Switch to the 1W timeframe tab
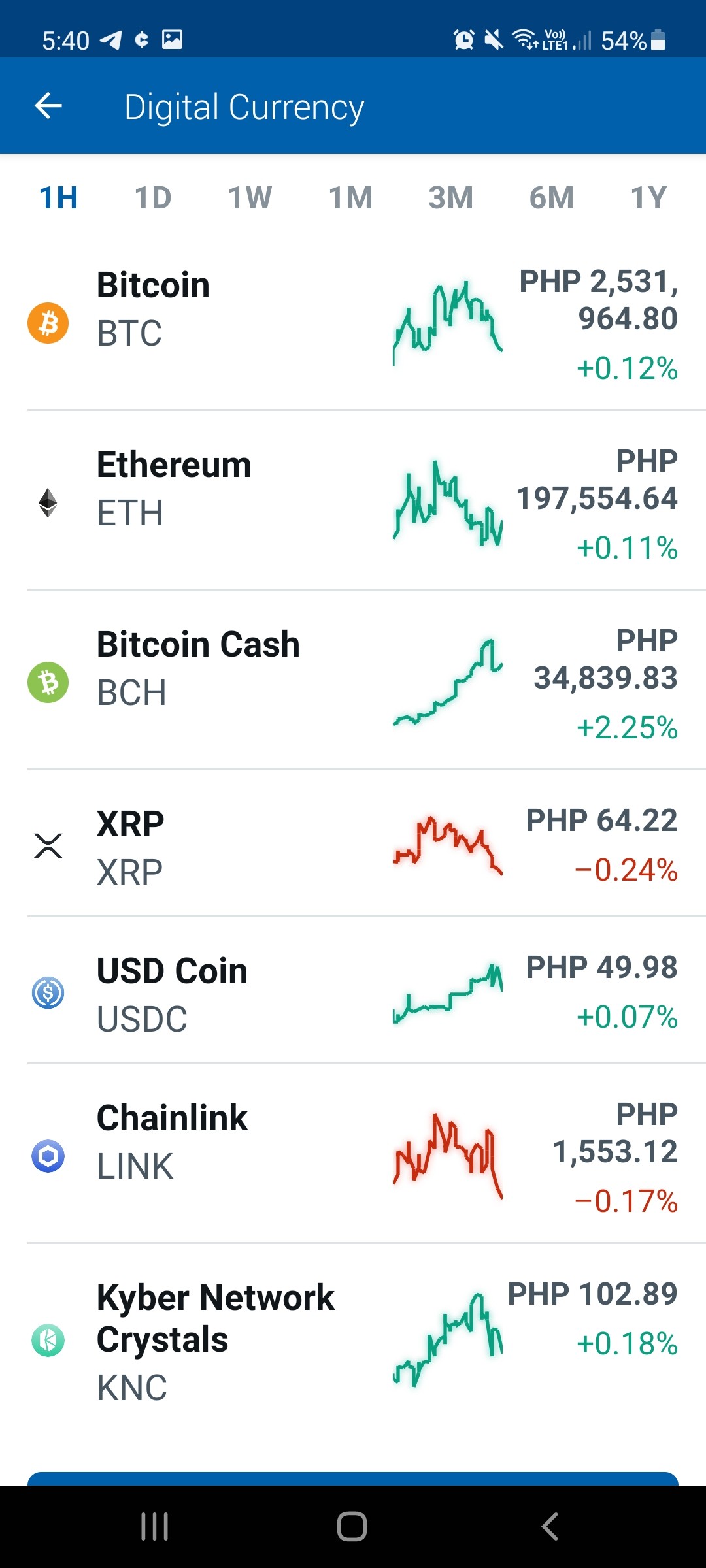The height and width of the screenshot is (1568, 706). pos(250,197)
